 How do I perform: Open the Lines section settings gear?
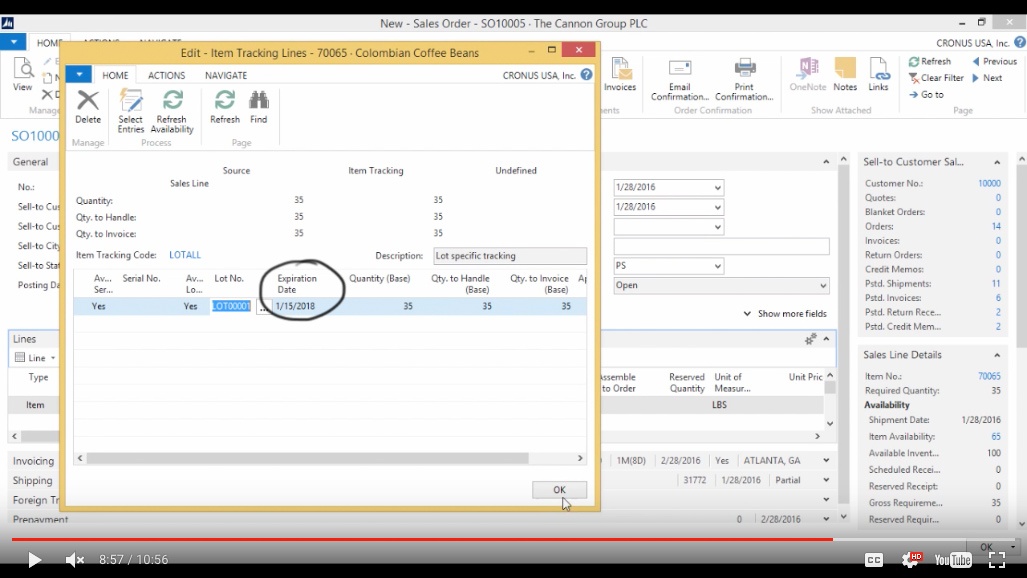[810, 339]
